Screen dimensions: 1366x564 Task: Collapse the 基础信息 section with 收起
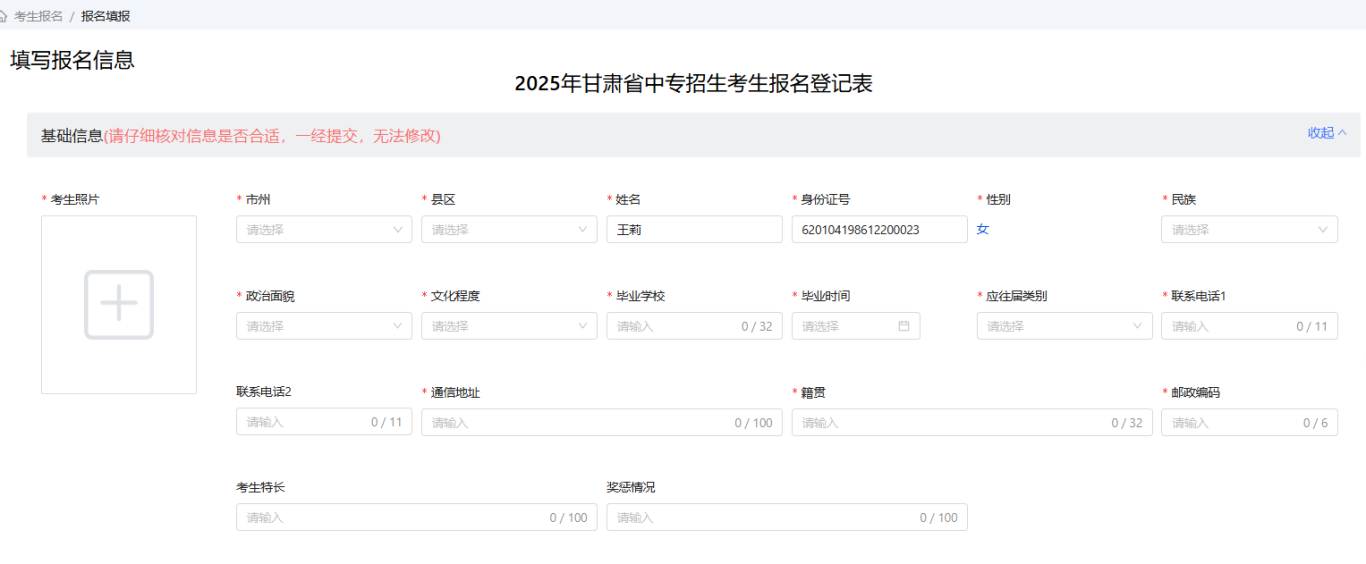[1327, 133]
